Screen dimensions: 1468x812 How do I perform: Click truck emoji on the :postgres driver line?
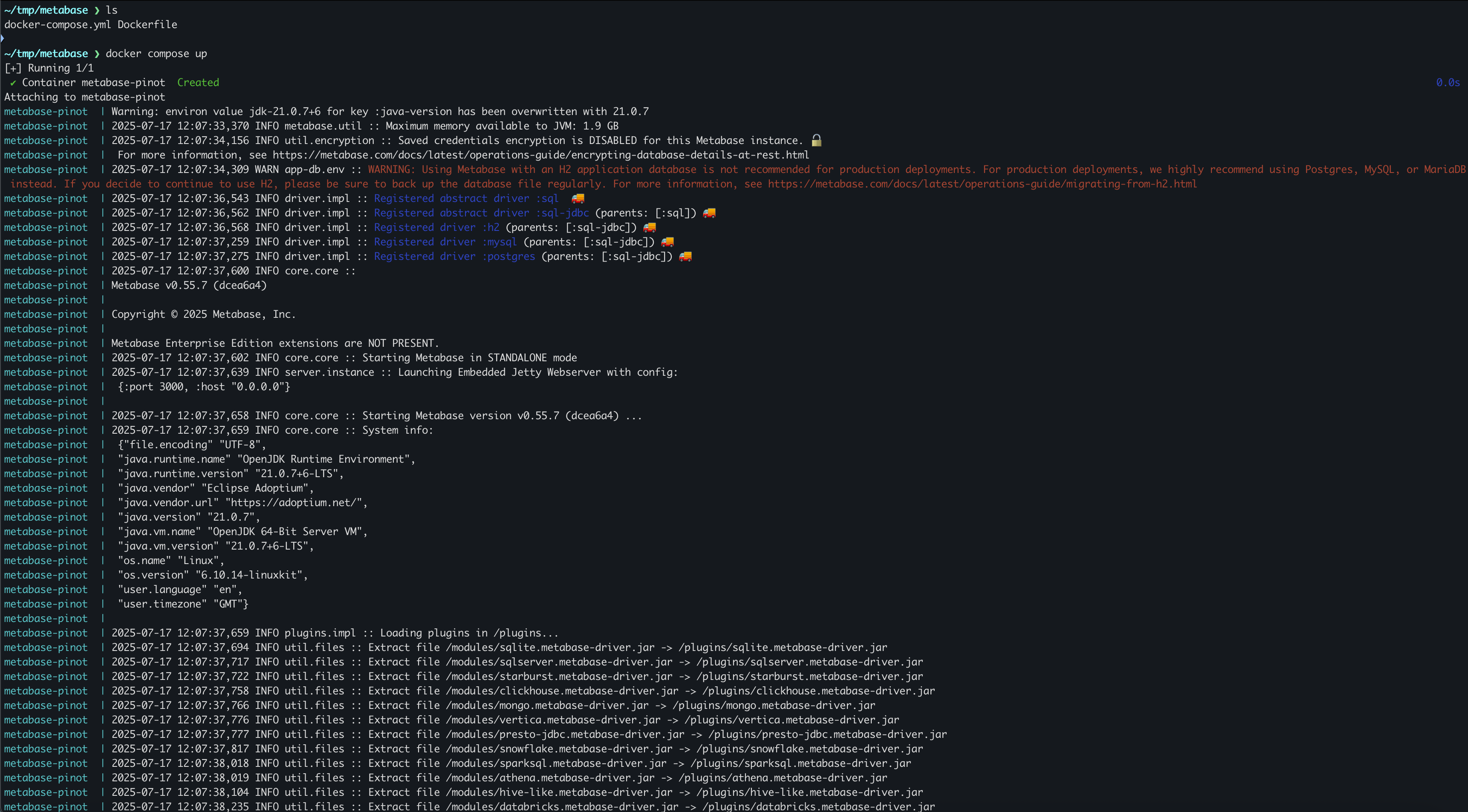[x=685, y=256]
